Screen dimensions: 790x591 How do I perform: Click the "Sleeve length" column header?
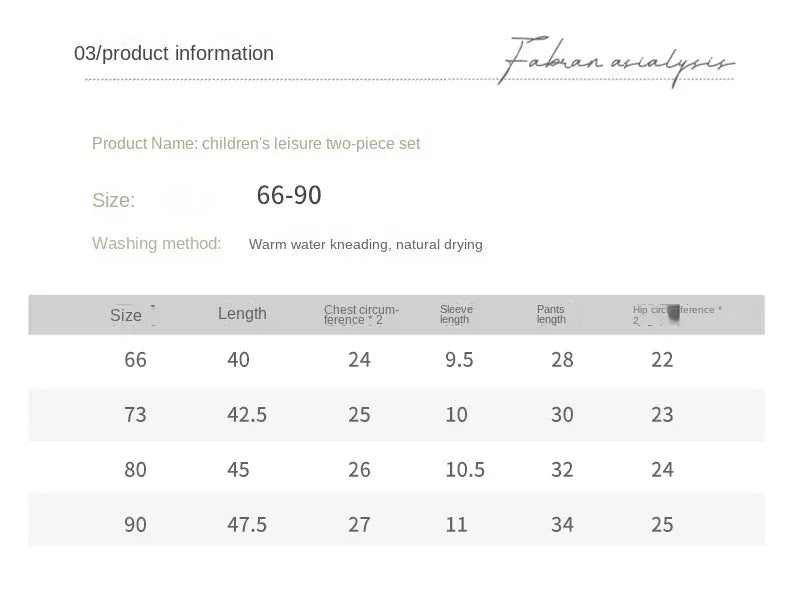(x=456, y=314)
